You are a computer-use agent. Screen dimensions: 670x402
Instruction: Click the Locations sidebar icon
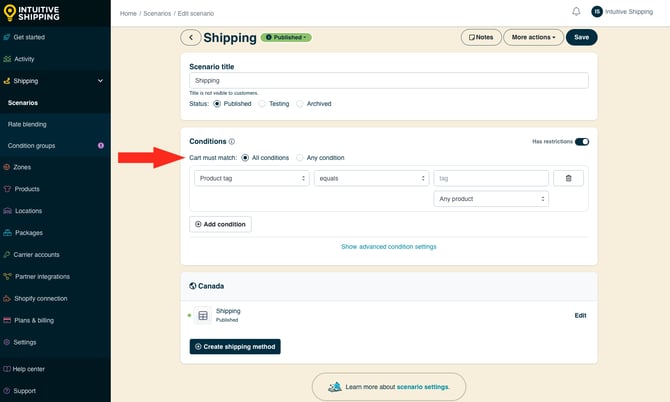tap(7, 211)
